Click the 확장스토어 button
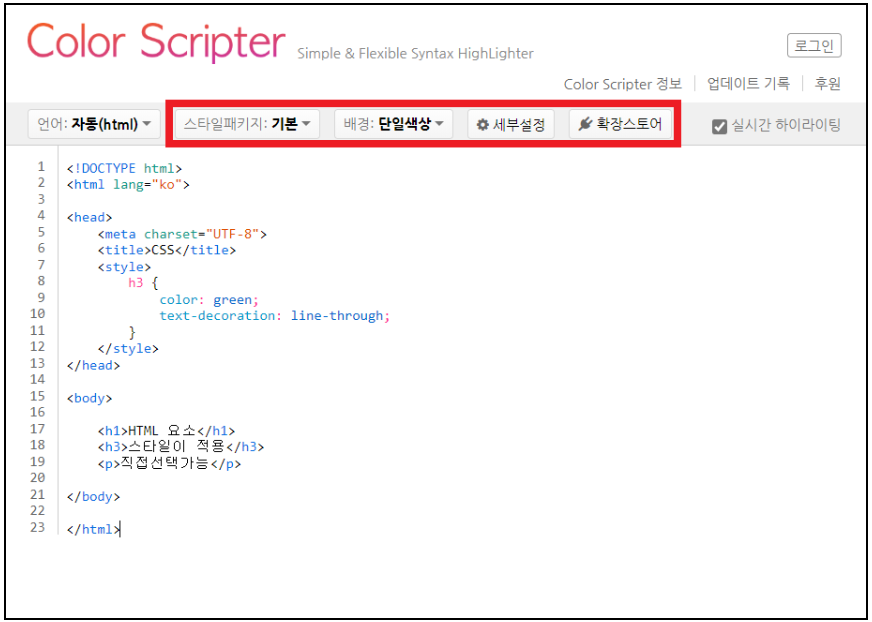 tap(620, 124)
